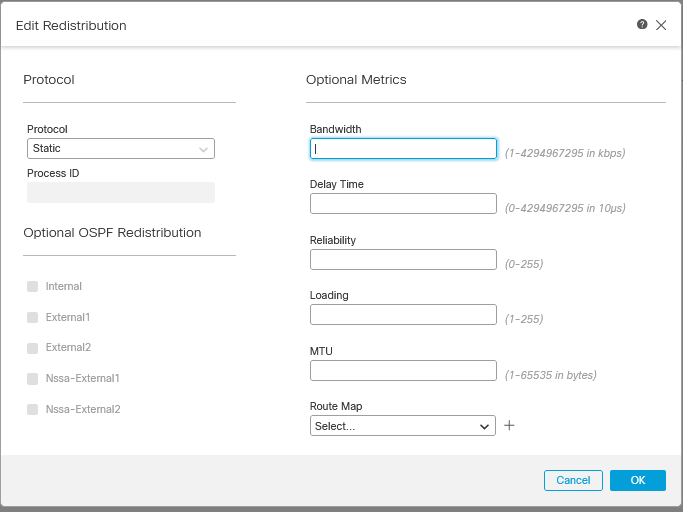Select the Optional OSPF Redistribution heading
683x512 pixels.
coord(112,233)
